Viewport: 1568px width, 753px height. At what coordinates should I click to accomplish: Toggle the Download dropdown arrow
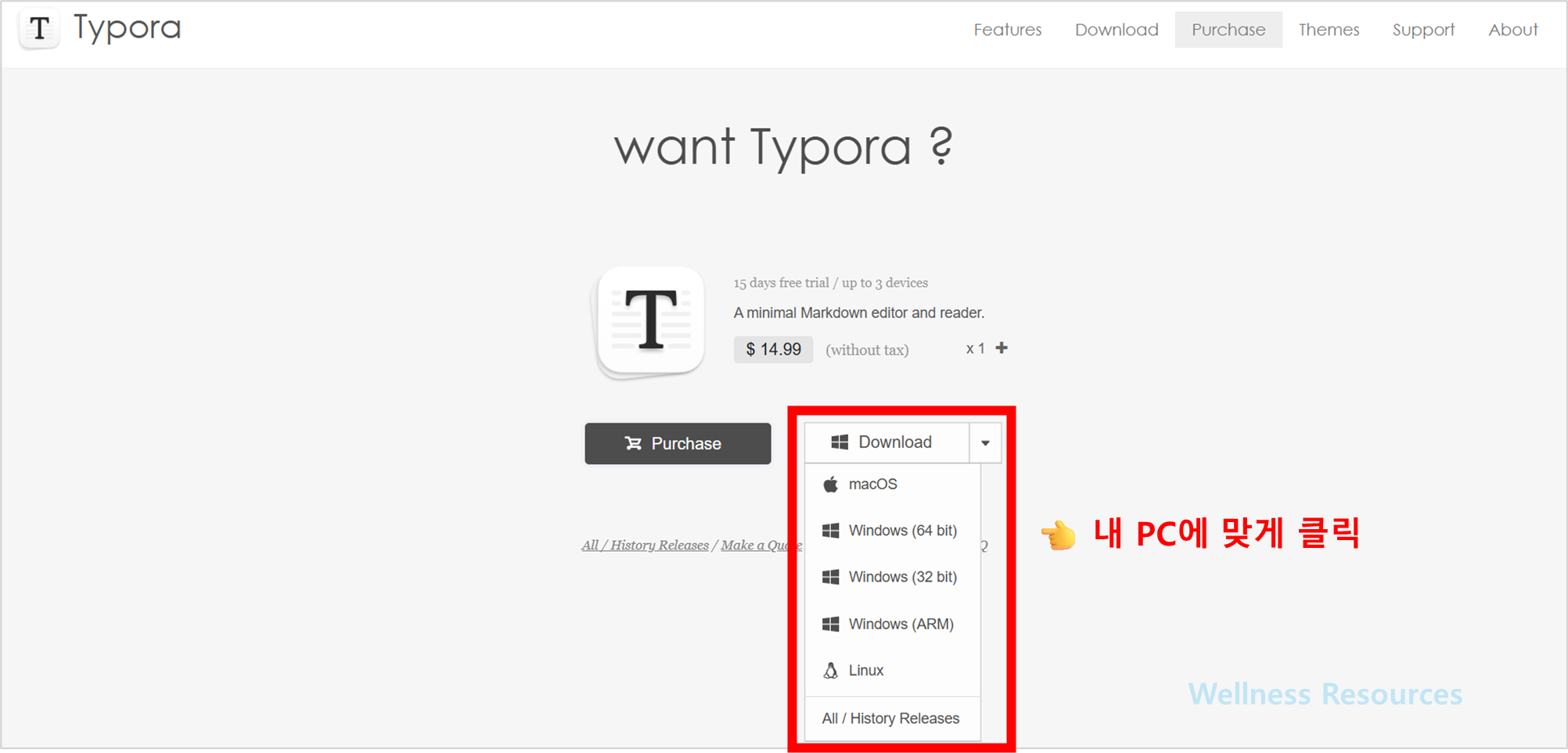click(986, 443)
